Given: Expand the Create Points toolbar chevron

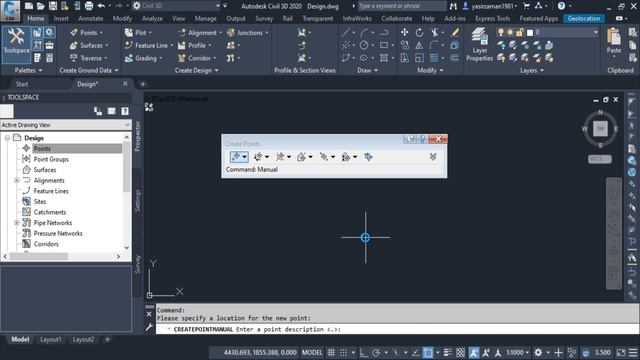Looking at the screenshot, I should 433,157.
